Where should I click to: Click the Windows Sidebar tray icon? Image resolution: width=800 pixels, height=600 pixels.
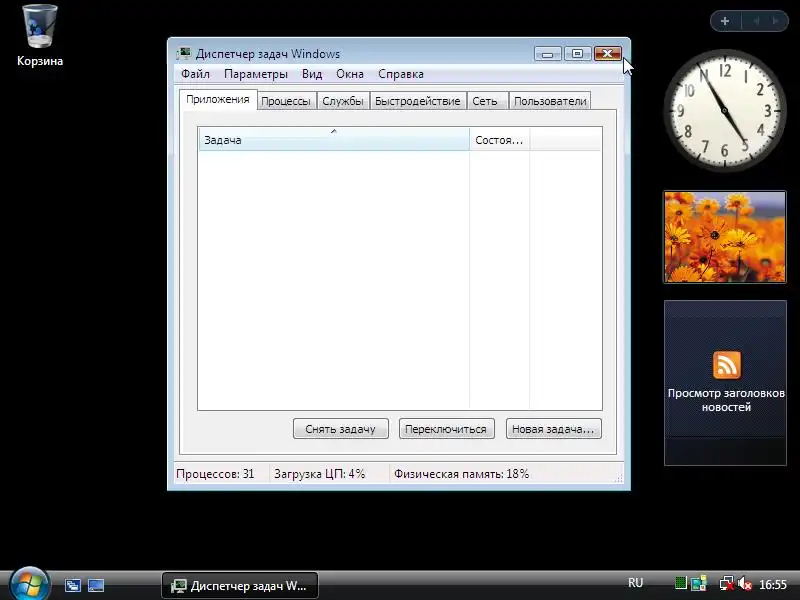(698, 583)
